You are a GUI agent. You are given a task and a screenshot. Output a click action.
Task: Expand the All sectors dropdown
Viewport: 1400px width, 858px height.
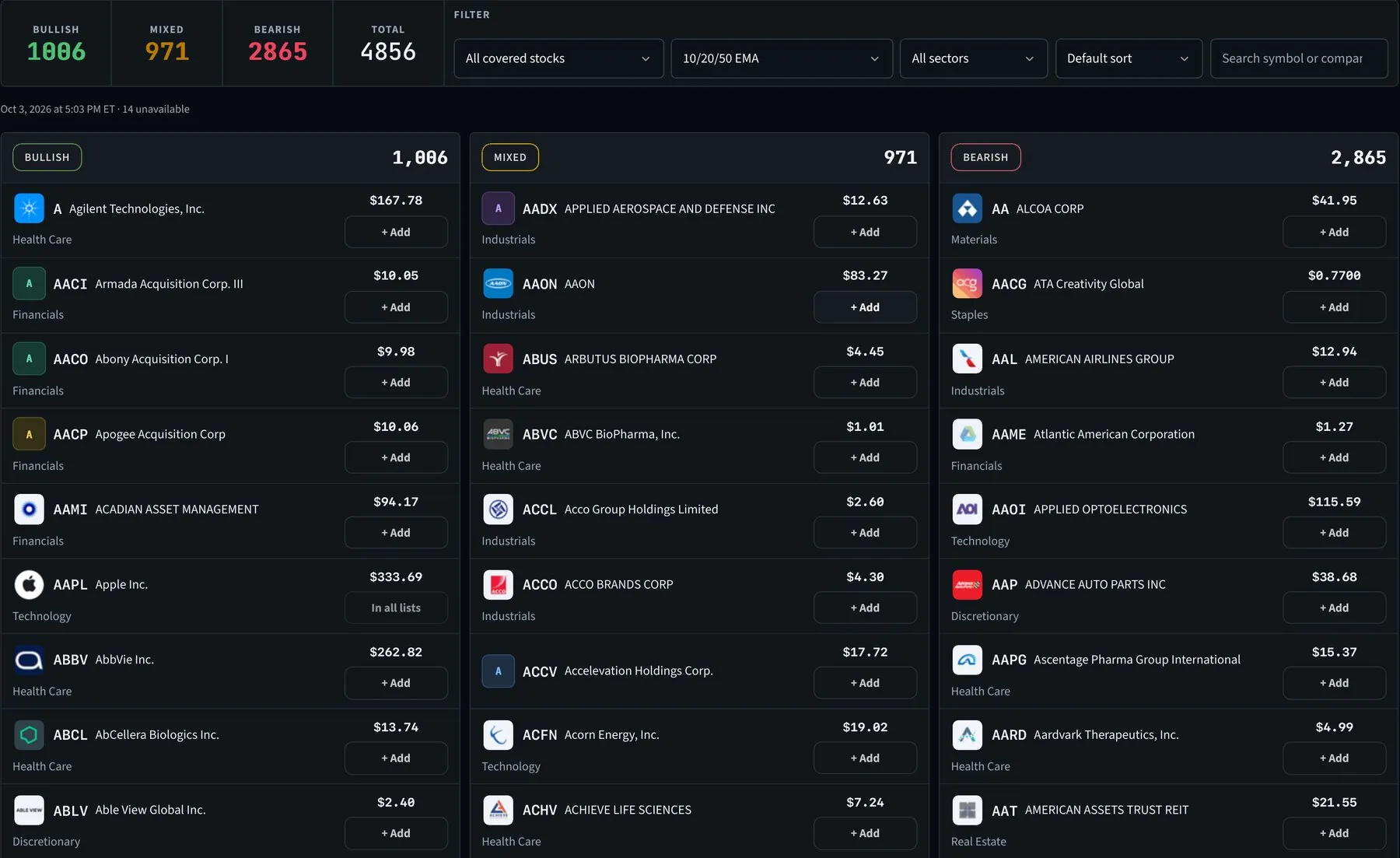974,58
